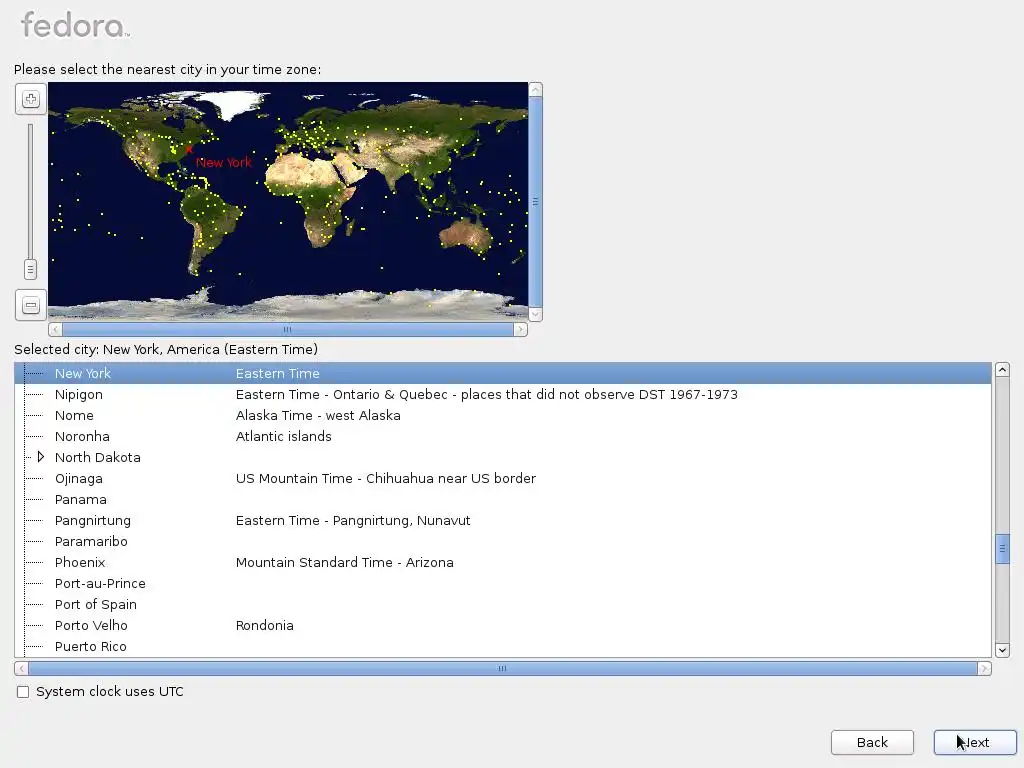
Task: Click 'Eastern Time - Pangnirtung, Nunavut' text
Action: (x=353, y=520)
